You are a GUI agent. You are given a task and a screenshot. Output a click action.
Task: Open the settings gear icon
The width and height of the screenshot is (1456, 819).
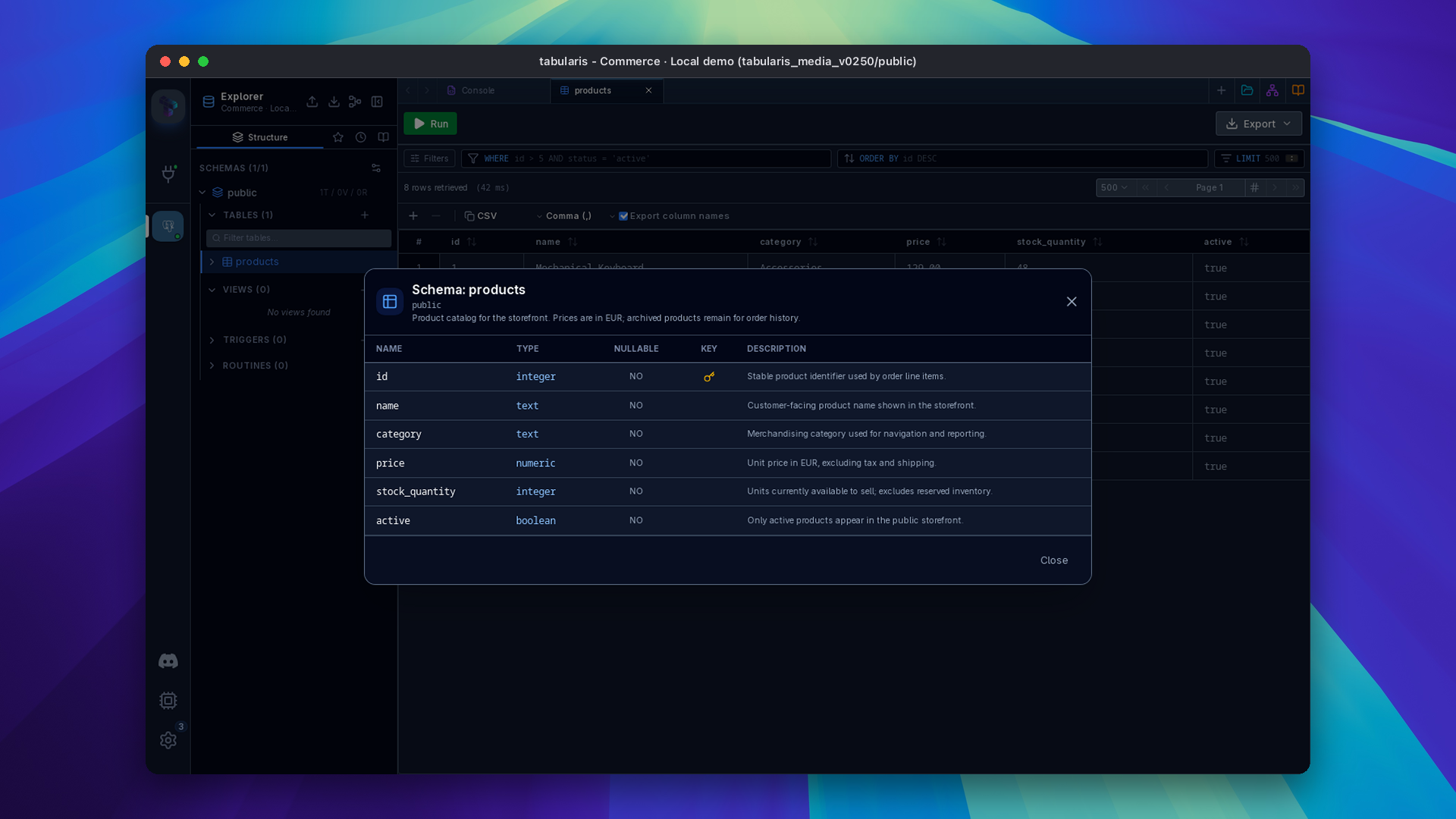tap(168, 740)
